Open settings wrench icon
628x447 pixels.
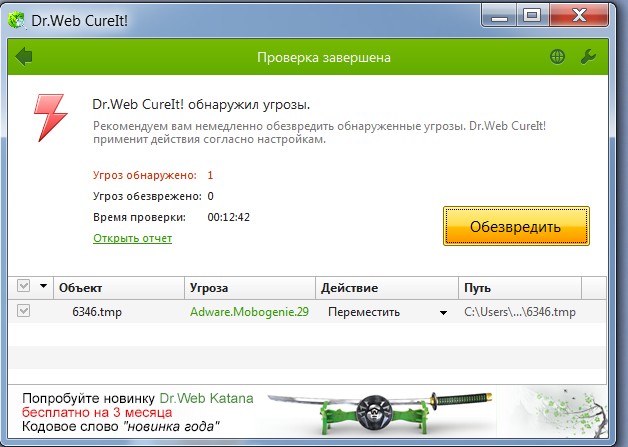tap(588, 56)
